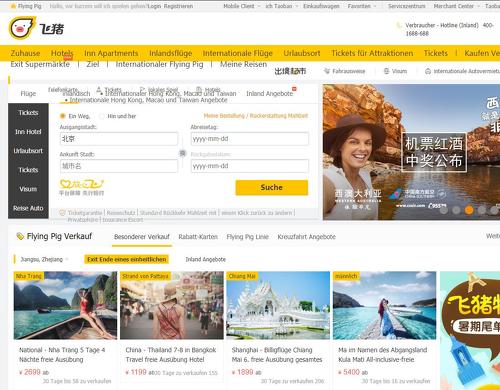The width and height of the screenshot is (500, 390).
Task: Open the Internationale Autovermietung icon link
Action: 428,71
